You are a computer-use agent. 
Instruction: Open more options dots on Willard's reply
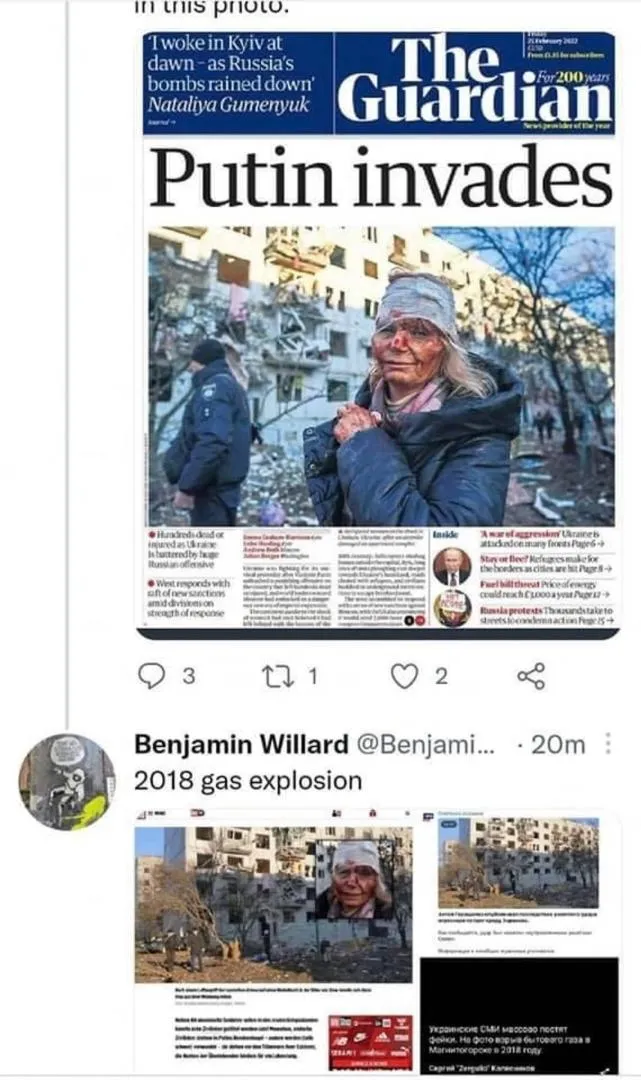tap(606, 745)
